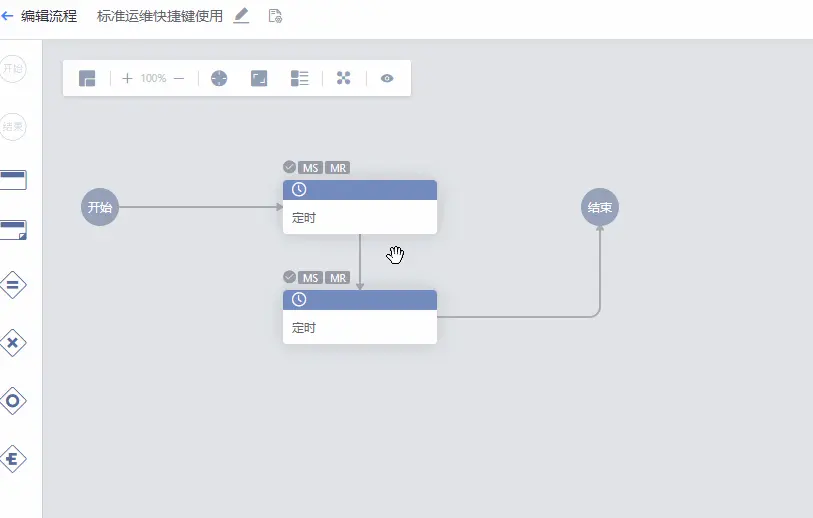Click the 100% zoom level label
Screen dimensions: 813x518
click(x=153, y=78)
